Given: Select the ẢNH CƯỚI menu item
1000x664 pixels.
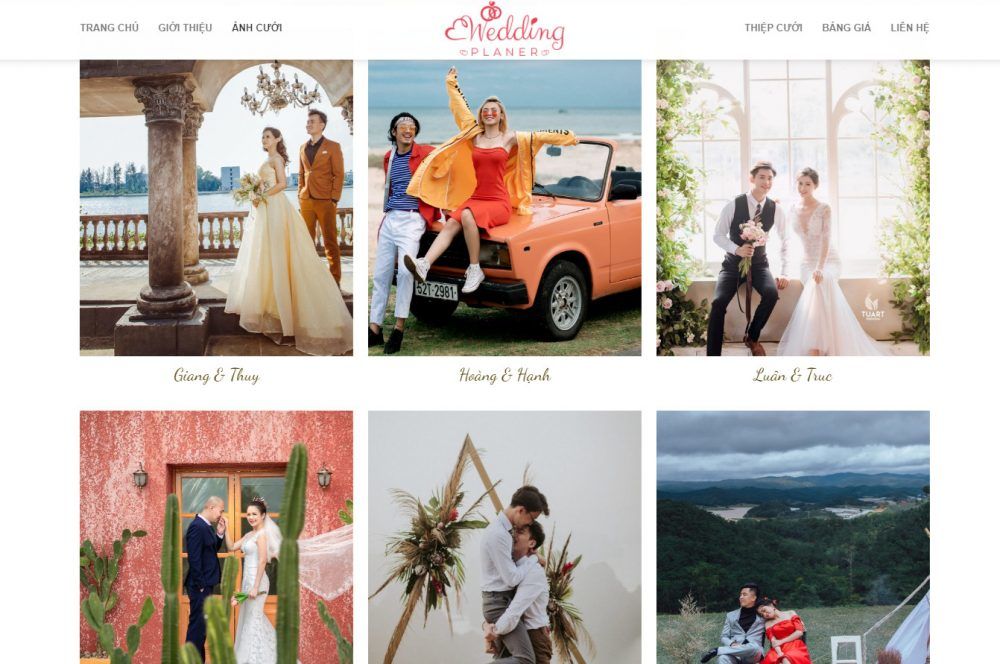Looking at the screenshot, I should pyautogui.click(x=256, y=27).
